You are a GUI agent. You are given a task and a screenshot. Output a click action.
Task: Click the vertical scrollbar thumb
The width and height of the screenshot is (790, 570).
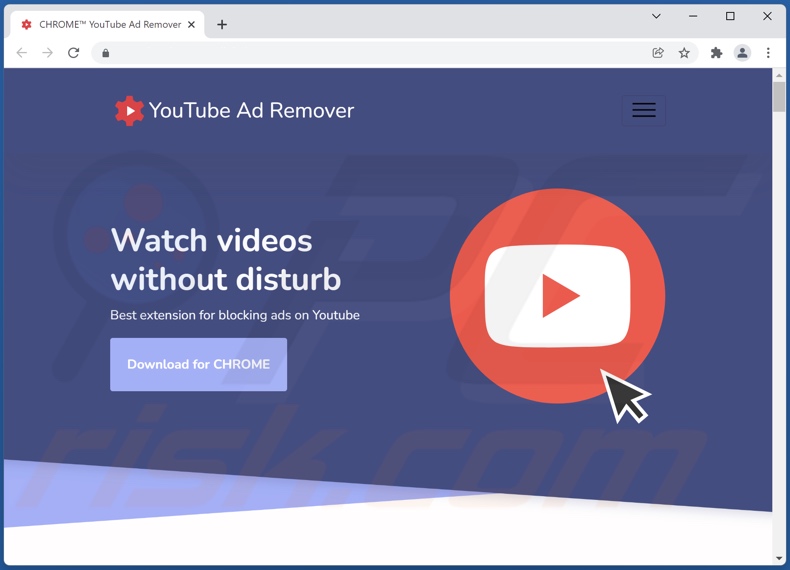[x=779, y=97]
